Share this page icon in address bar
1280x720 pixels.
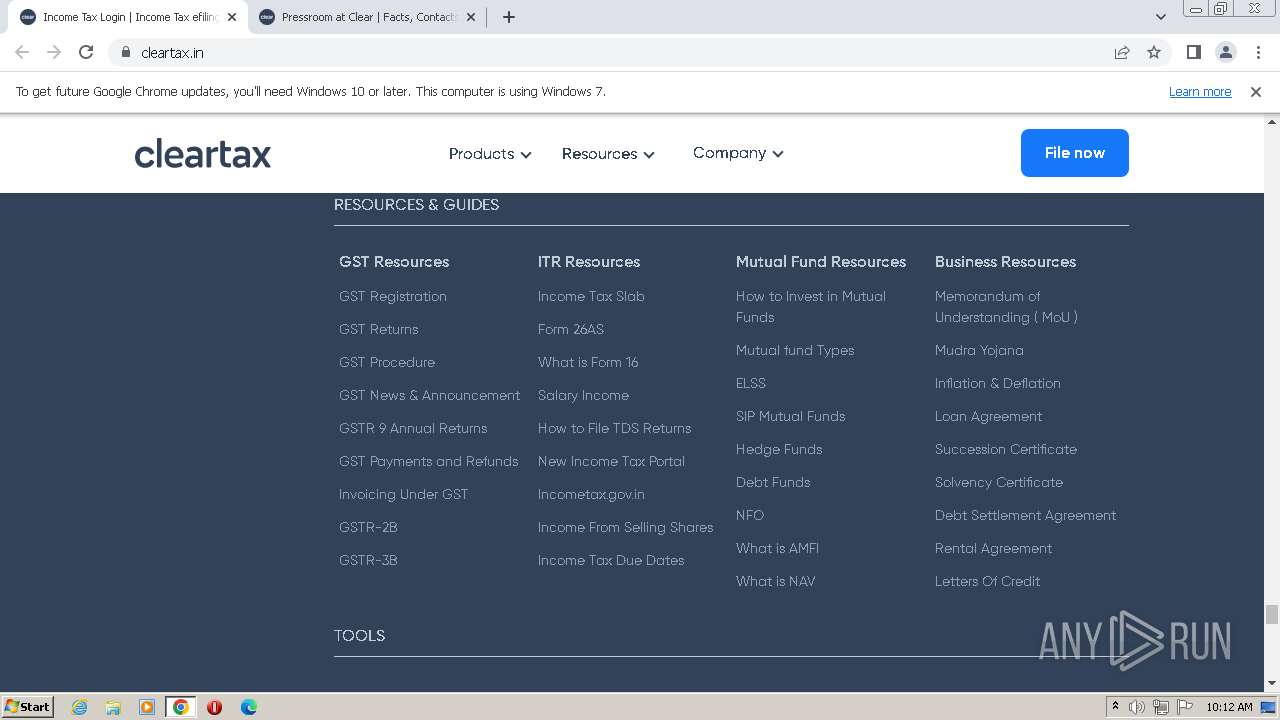coord(1122,52)
